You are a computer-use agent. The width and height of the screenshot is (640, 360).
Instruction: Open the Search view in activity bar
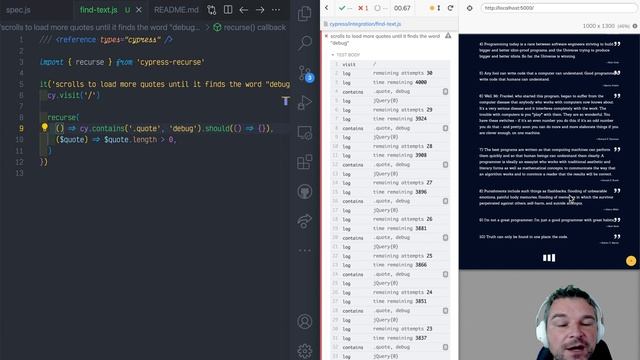pos(304,42)
